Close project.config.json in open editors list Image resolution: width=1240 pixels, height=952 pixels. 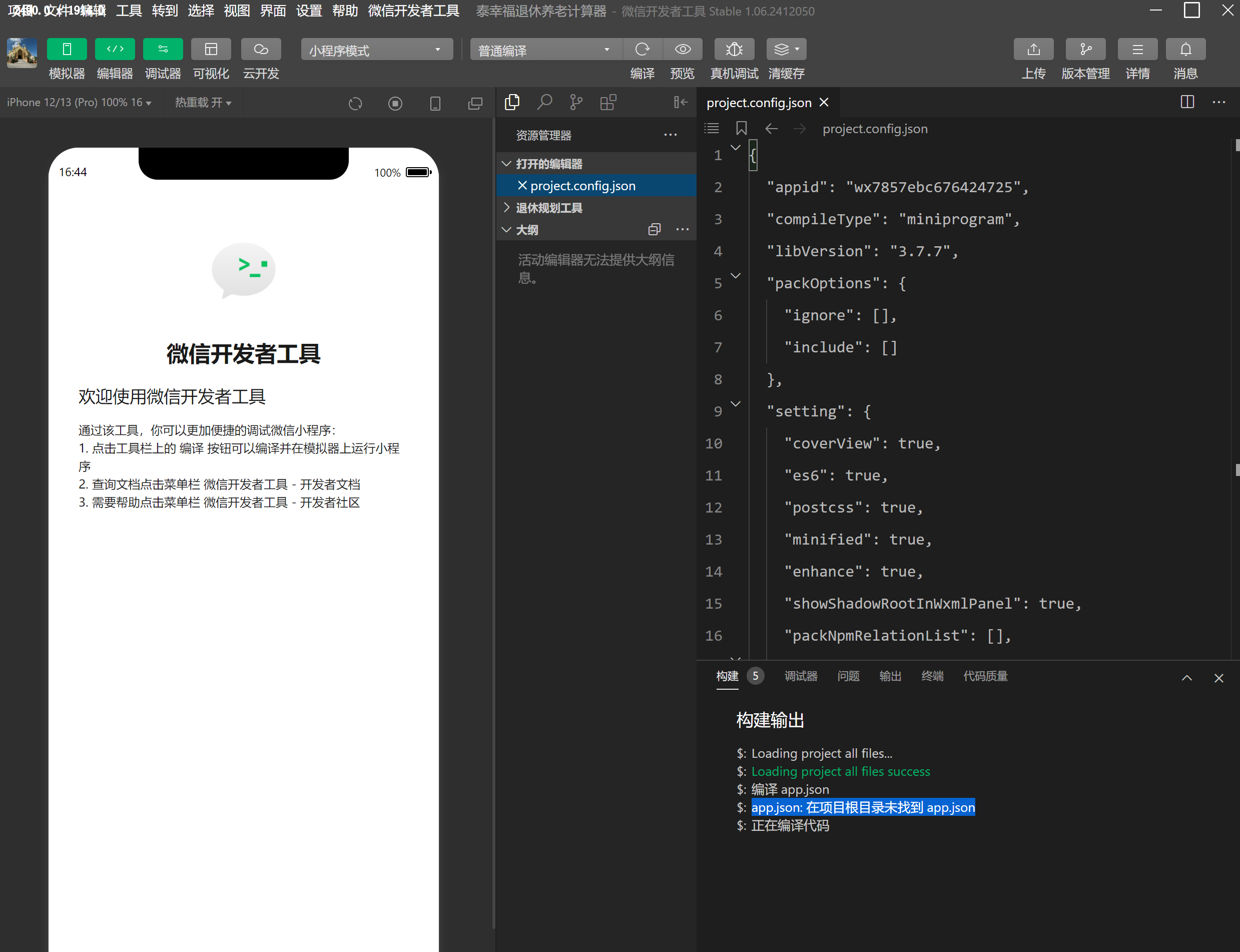pos(522,185)
